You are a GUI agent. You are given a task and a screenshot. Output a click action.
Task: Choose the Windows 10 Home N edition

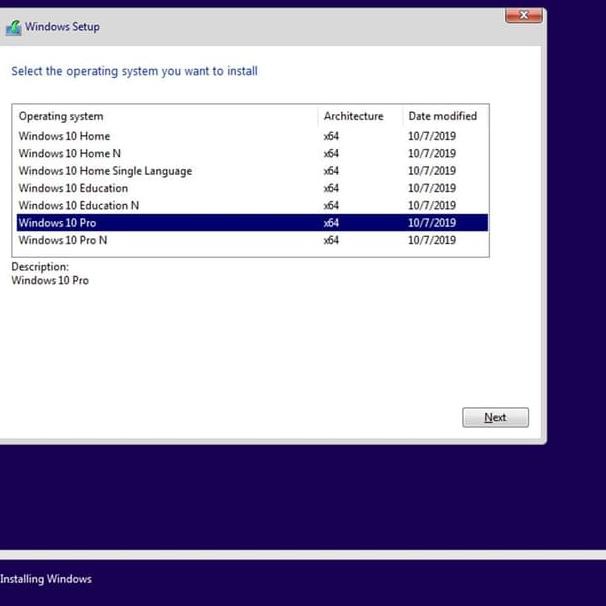(x=72, y=153)
